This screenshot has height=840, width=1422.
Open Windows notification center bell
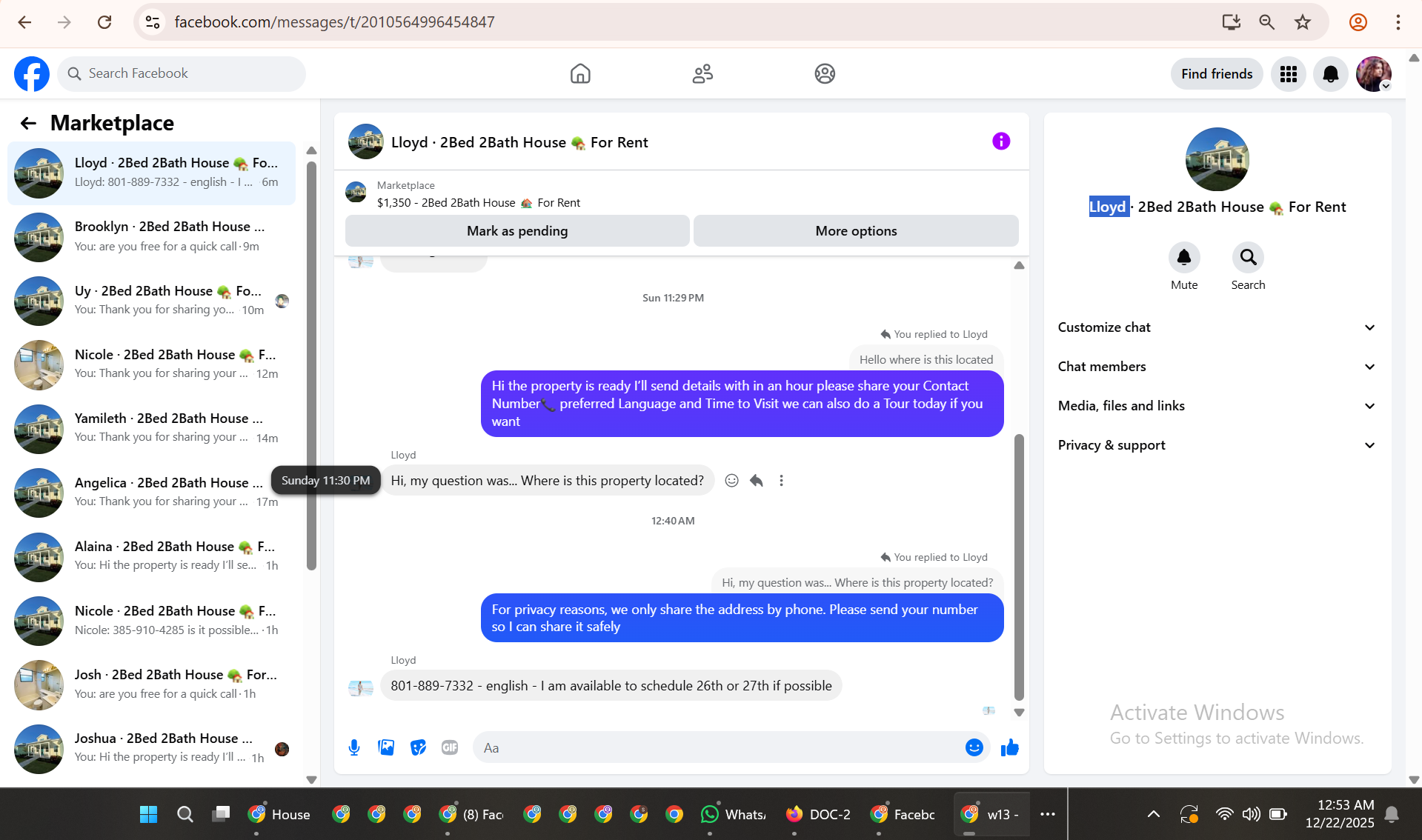coord(1392,814)
